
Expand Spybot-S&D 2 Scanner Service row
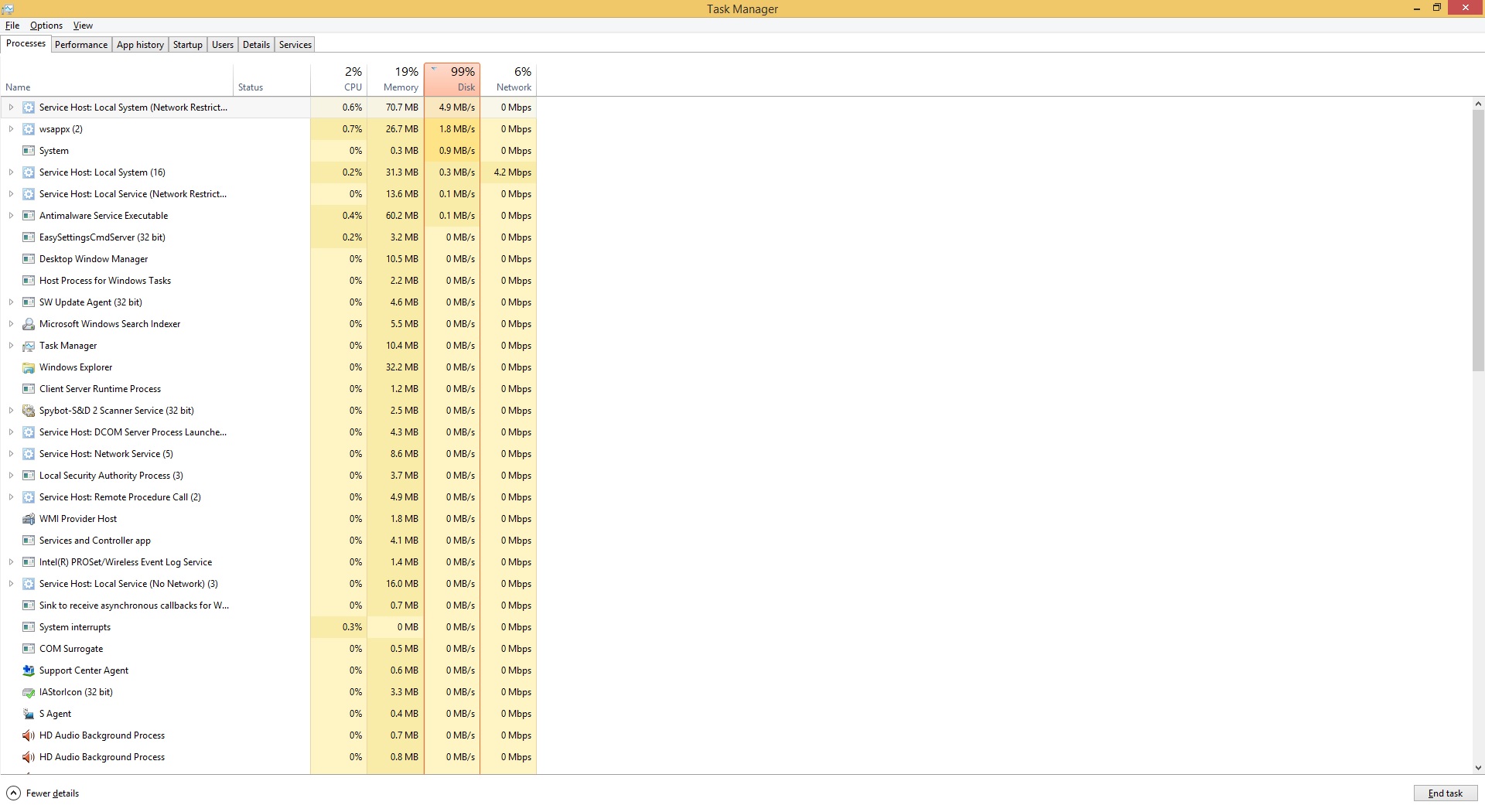[11, 411]
